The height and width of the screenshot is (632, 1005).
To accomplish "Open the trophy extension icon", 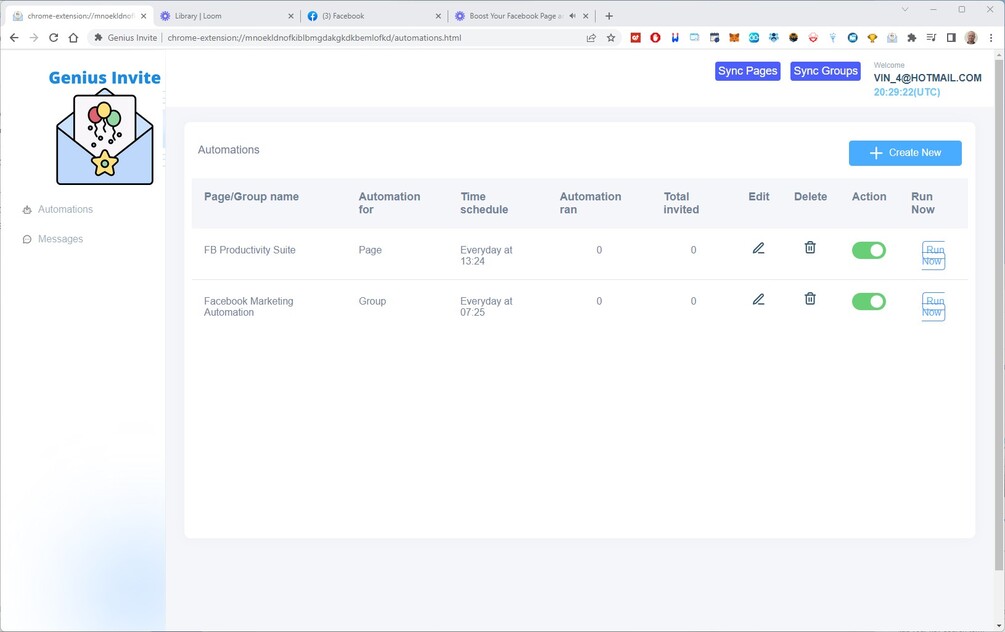I will (x=872, y=38).
